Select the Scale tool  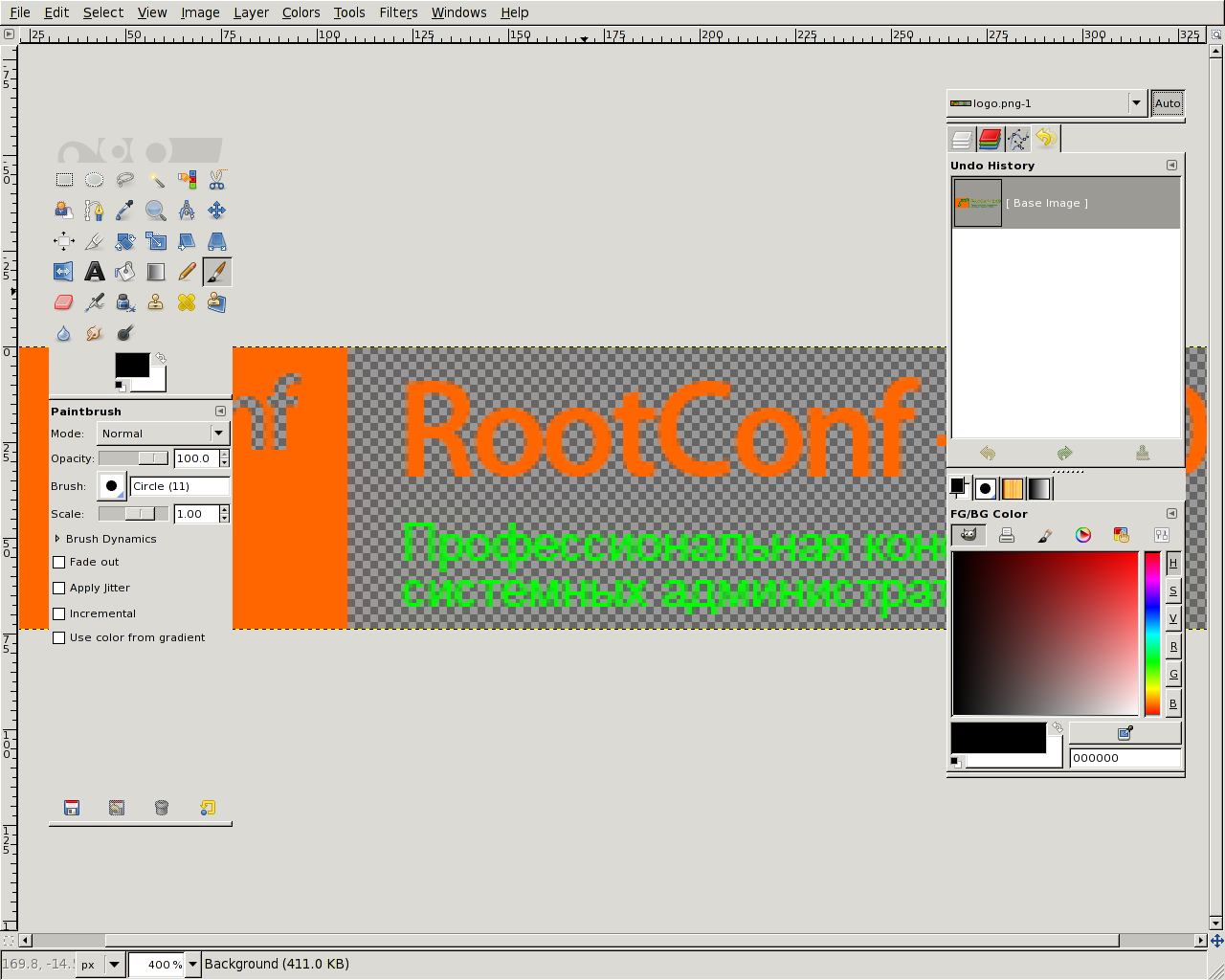click(x=156, y=241)
